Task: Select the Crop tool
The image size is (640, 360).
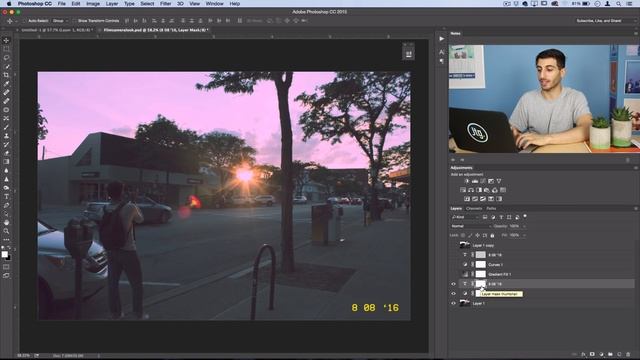Action: [x=6, y=75]
